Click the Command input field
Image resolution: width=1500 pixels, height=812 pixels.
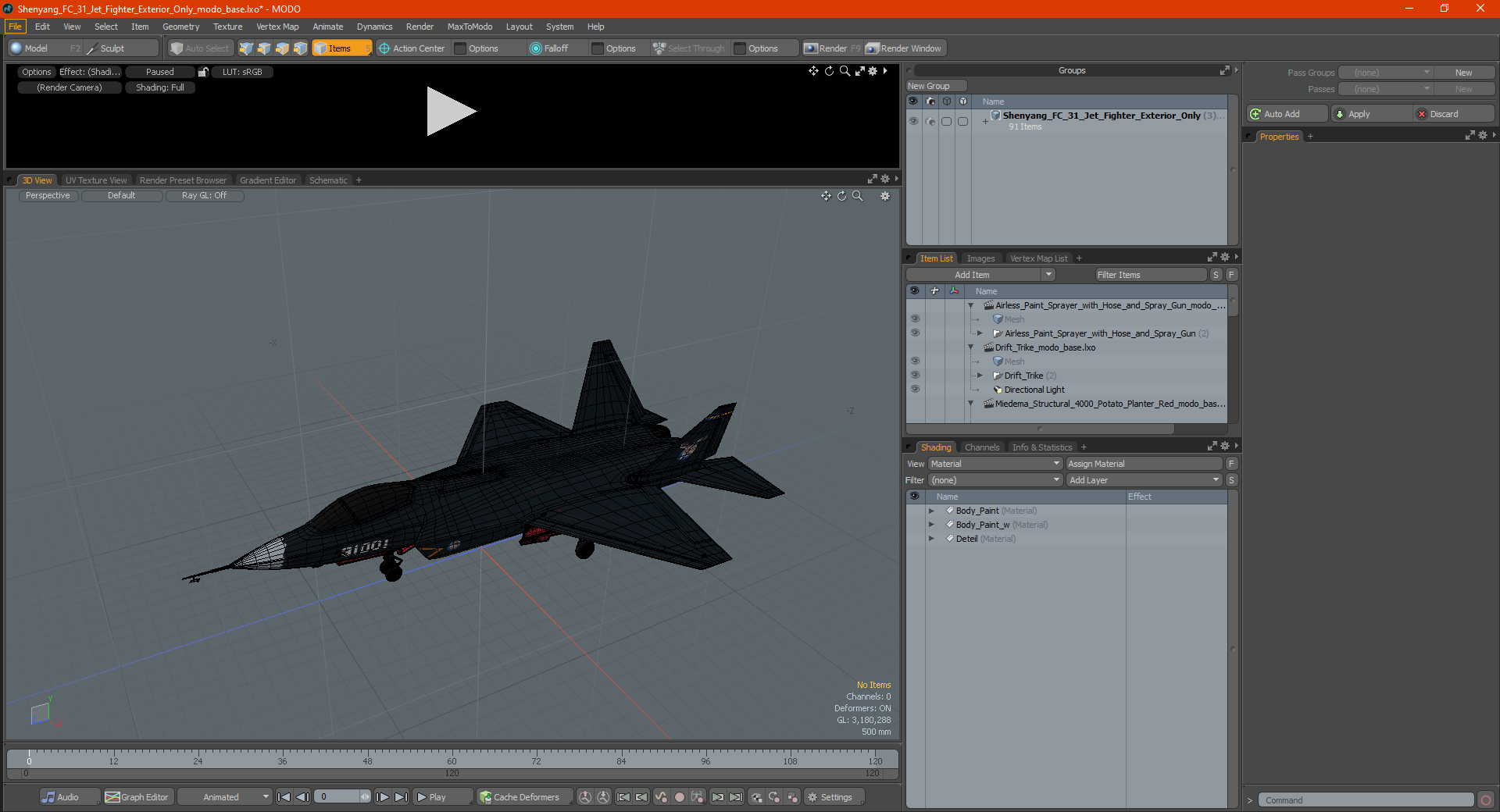[x=1366, y=800]
